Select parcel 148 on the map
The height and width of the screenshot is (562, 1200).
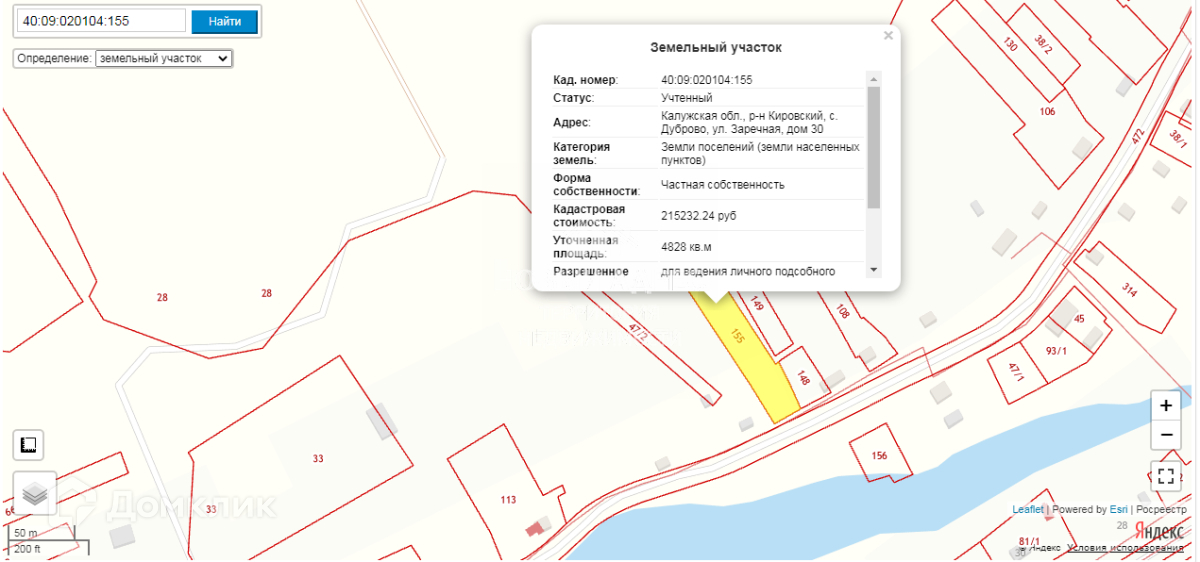tap(803, 377)
